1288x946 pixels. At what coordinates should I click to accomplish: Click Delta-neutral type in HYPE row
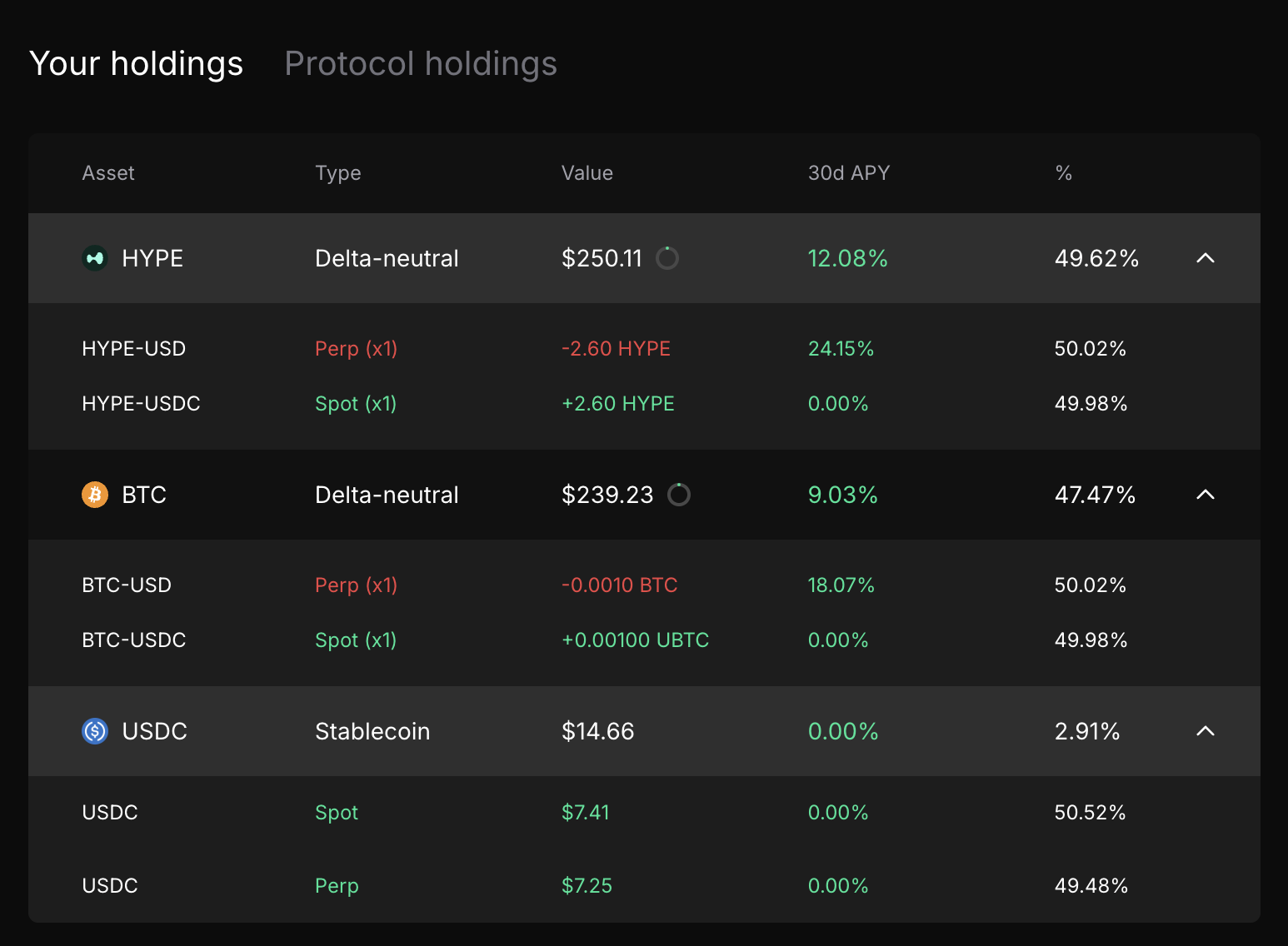(x=387, y=258)
